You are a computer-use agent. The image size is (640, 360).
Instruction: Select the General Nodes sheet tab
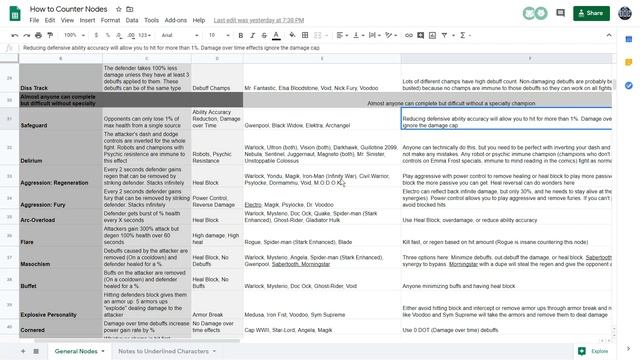point(76,351)
